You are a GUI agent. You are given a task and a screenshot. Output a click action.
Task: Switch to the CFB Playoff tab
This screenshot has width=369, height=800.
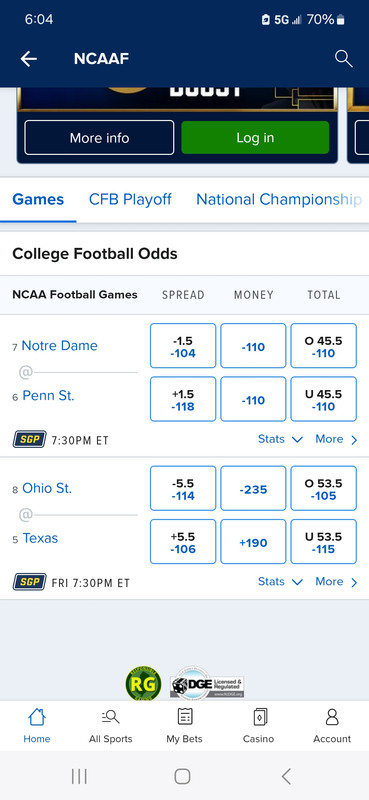click(x=130, y=199)
